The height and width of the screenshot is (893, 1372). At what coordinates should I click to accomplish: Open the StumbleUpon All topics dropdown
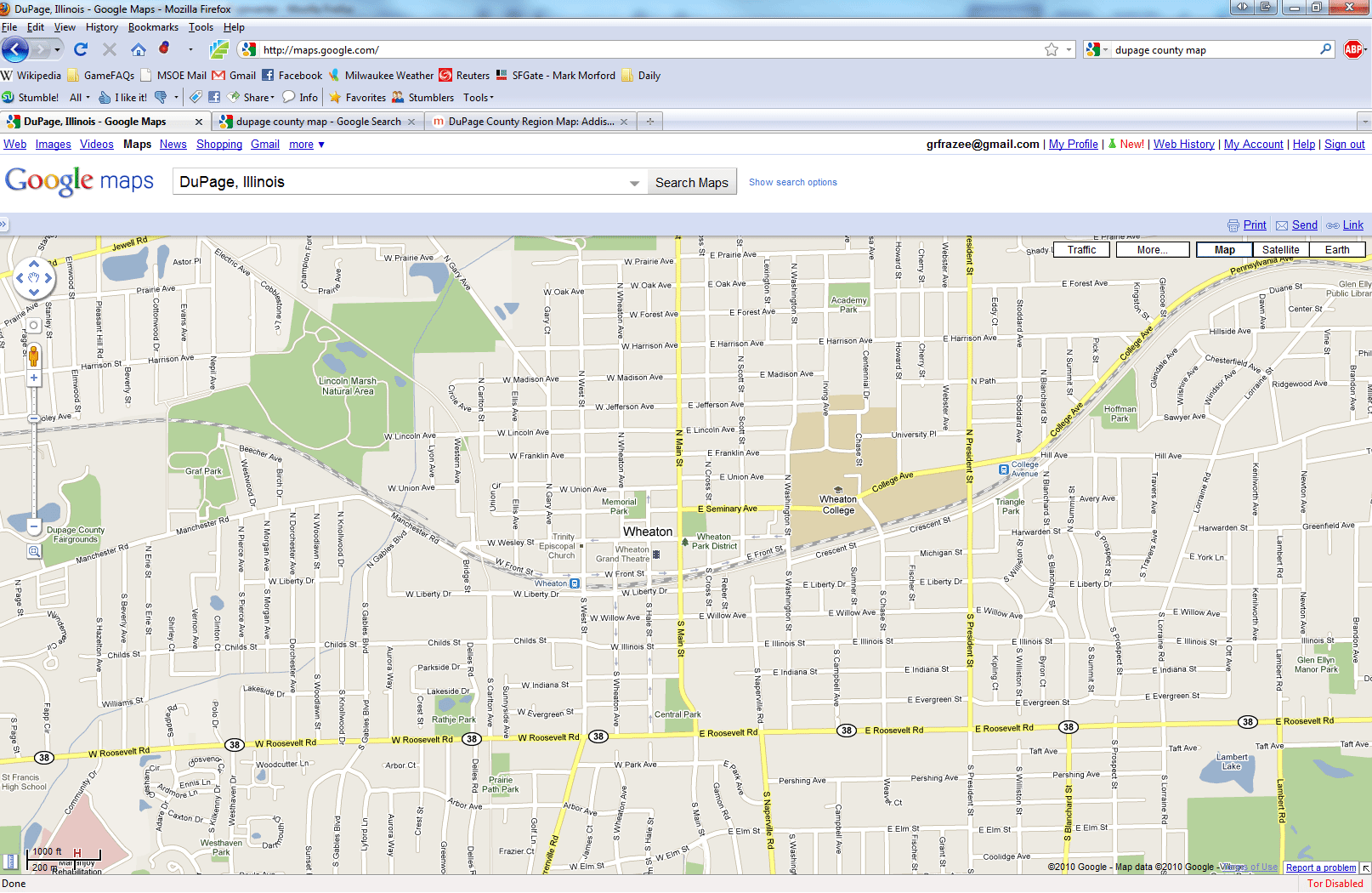pos(79,98)
